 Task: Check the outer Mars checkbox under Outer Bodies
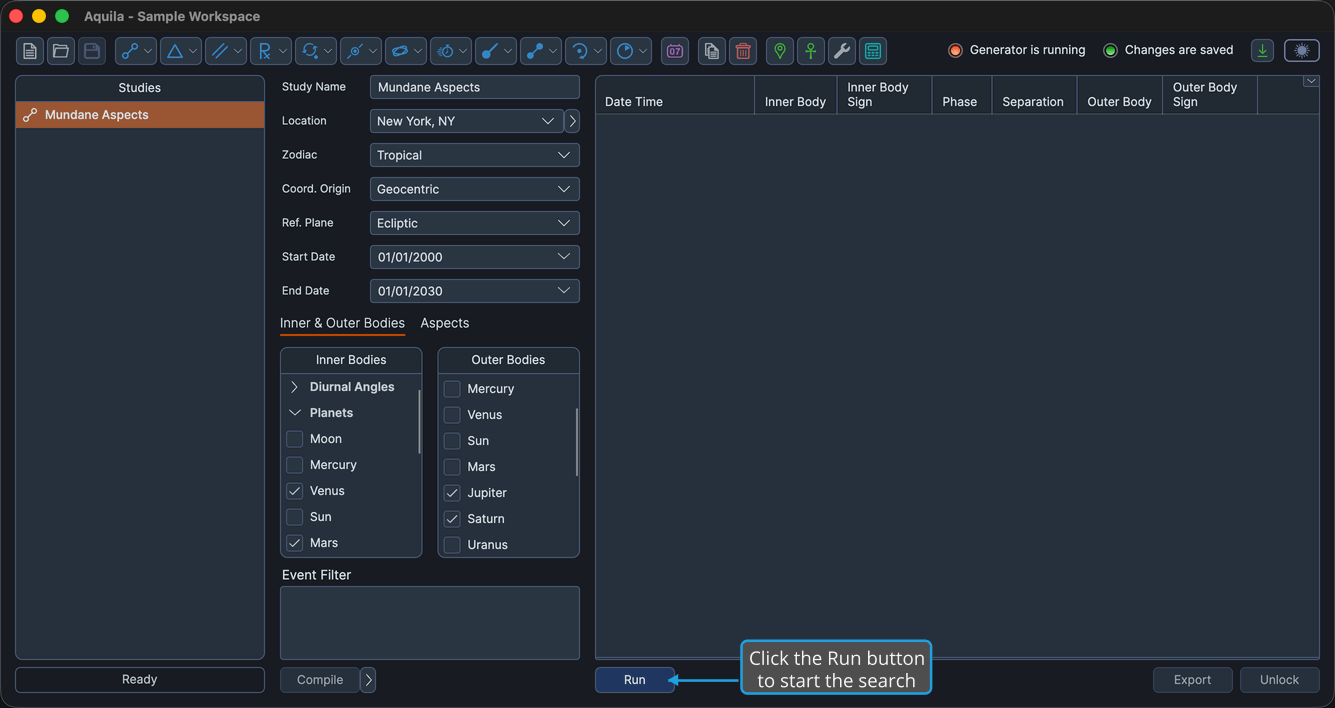[452, 467]
